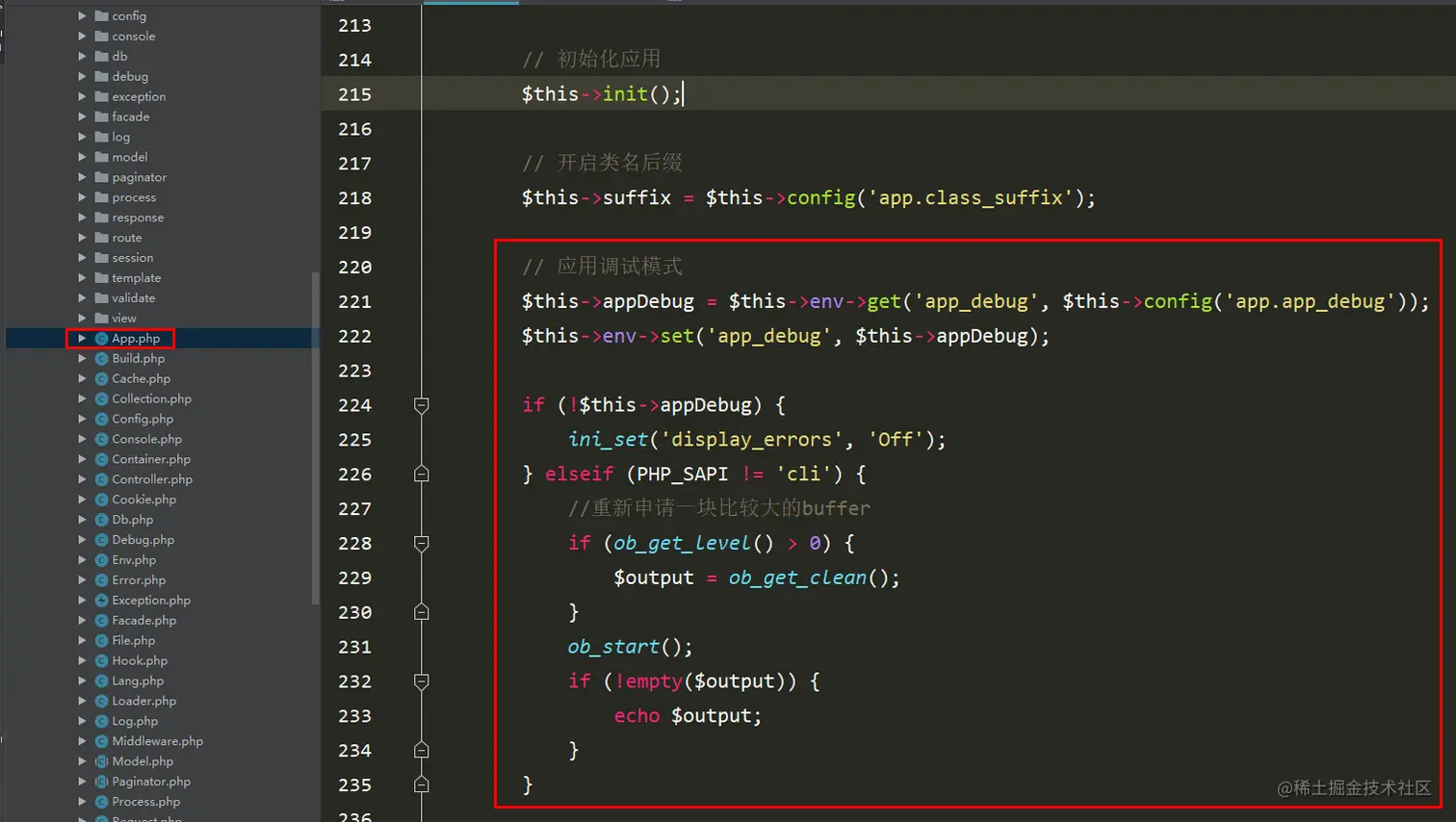
Task: Expand the db folder
Action: tap(82, 57)
